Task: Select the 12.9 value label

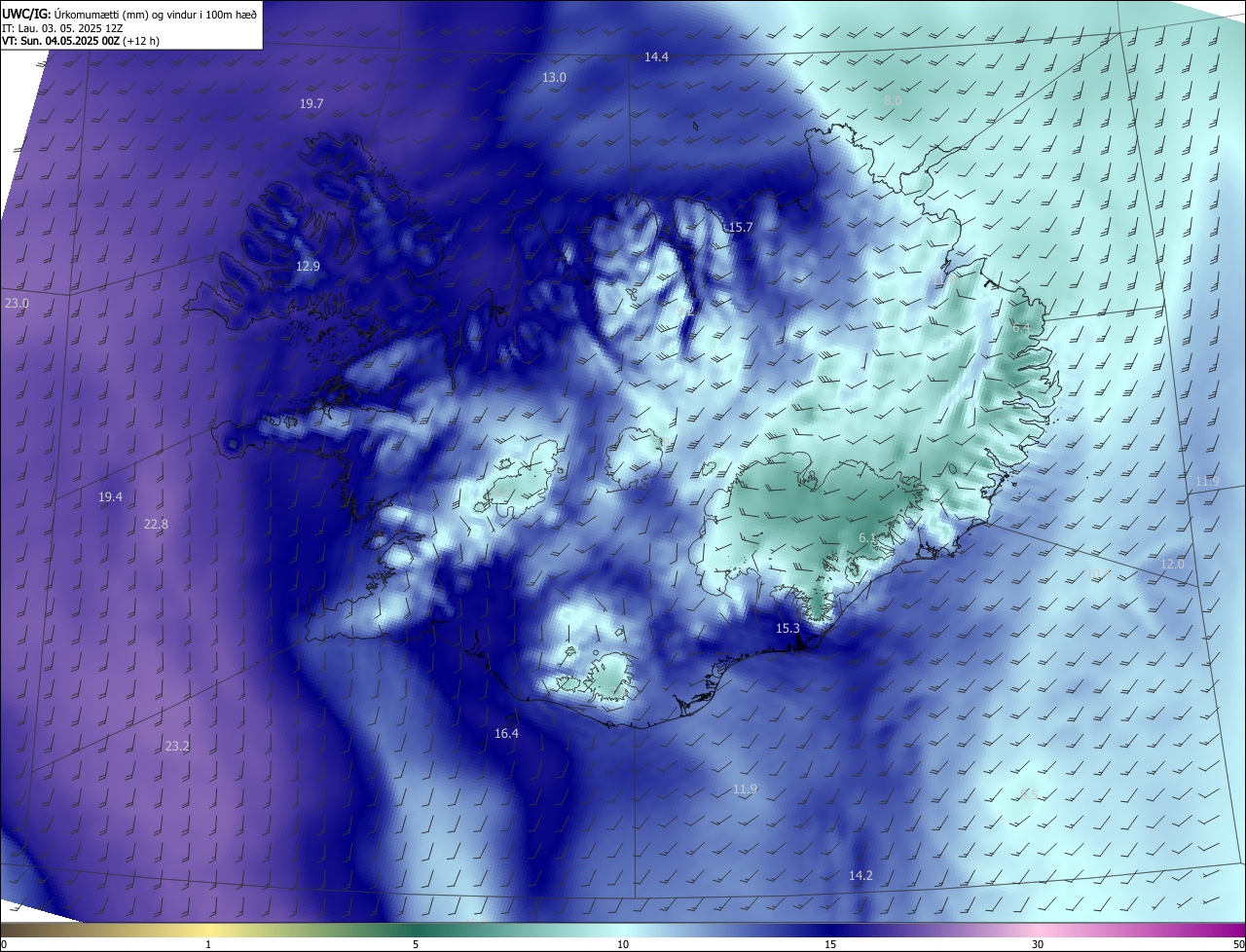Action: [x=308, y=266]
